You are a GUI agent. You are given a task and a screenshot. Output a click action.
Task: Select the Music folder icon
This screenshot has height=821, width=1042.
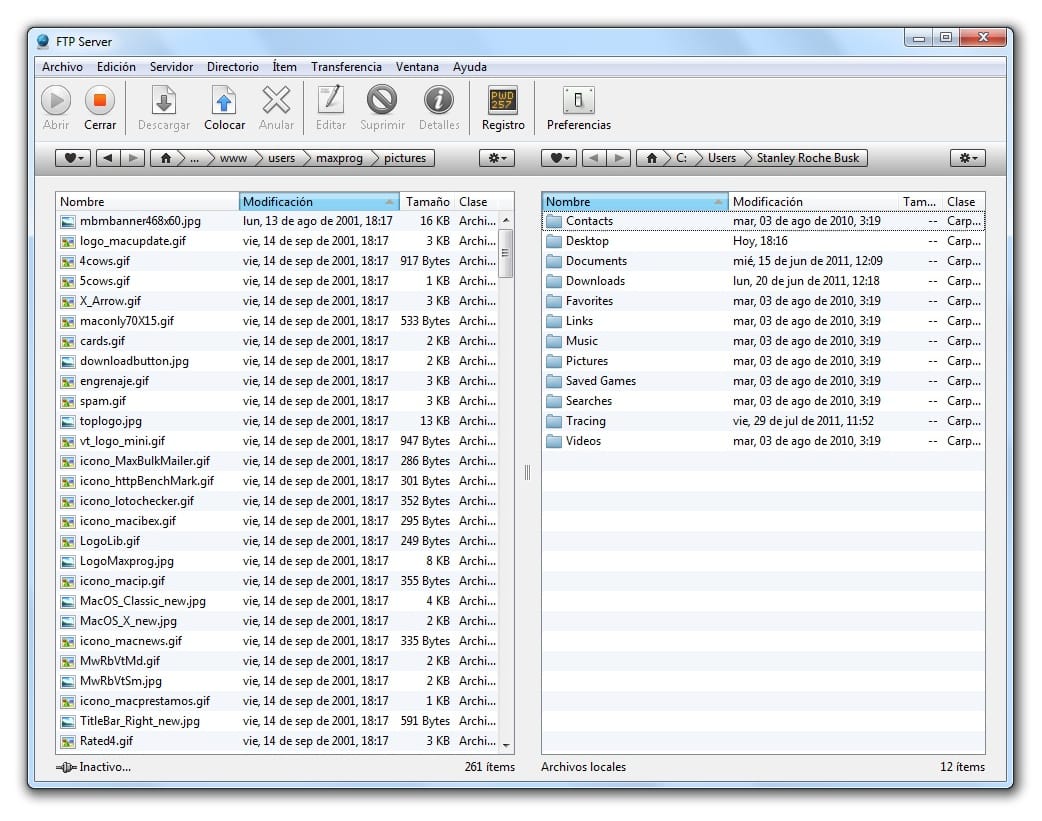pos(554,341)
